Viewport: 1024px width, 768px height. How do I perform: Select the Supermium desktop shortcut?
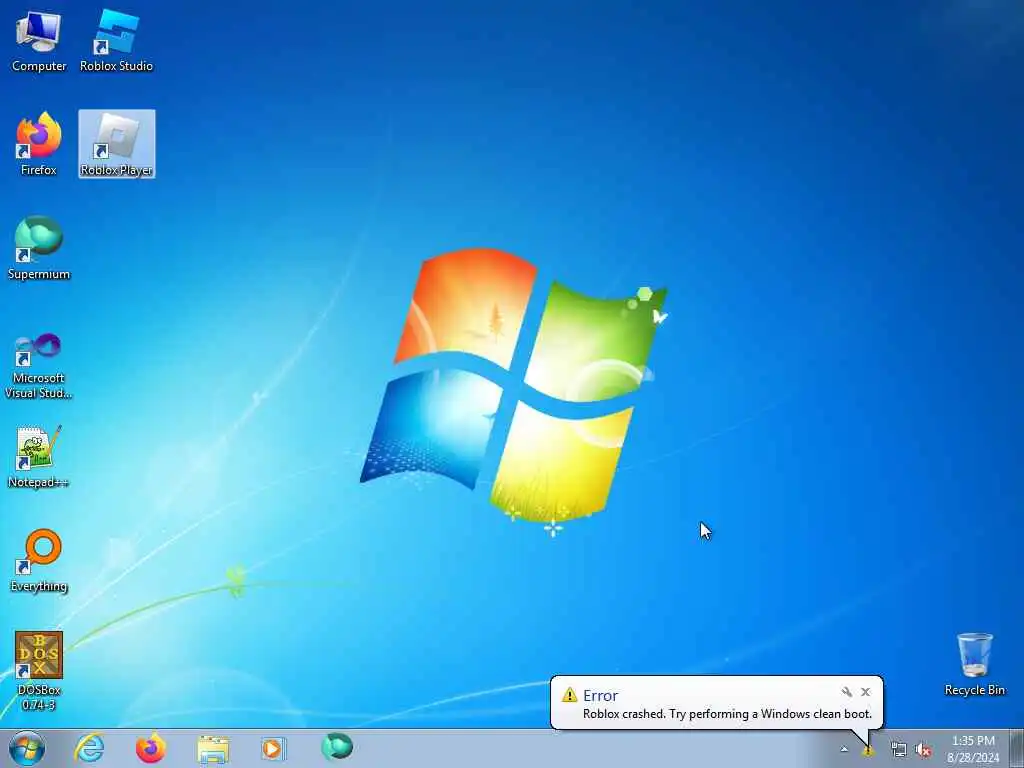39,248
